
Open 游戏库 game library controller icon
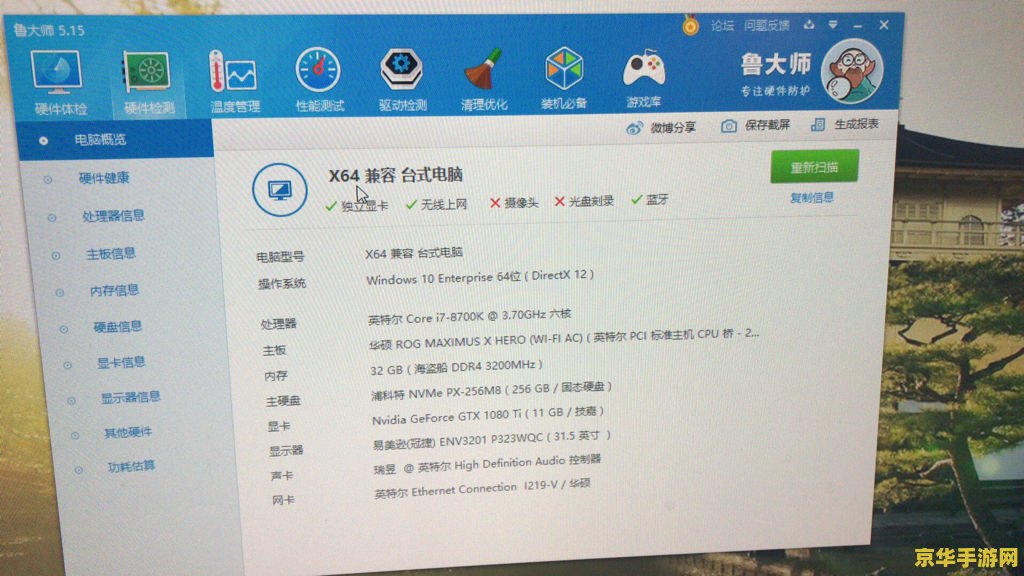click(644, 78)
